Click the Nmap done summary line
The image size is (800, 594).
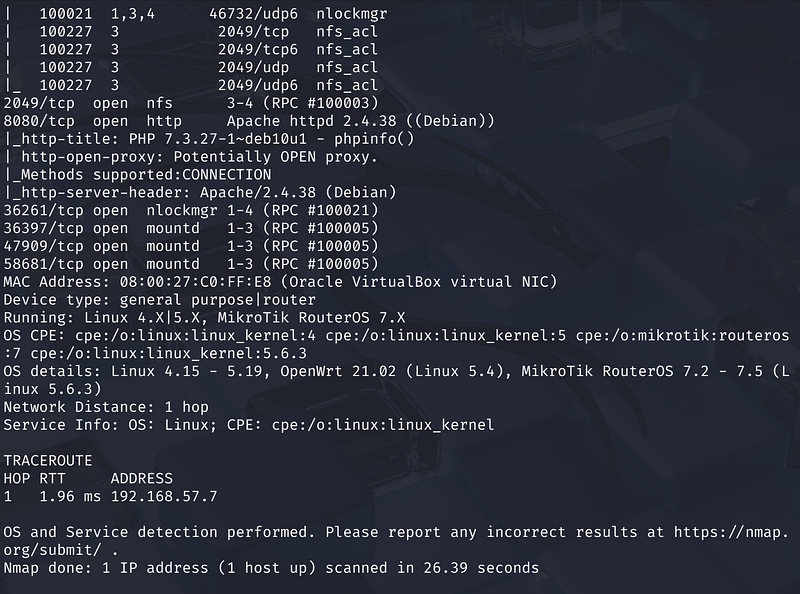[x=270, y=568]
